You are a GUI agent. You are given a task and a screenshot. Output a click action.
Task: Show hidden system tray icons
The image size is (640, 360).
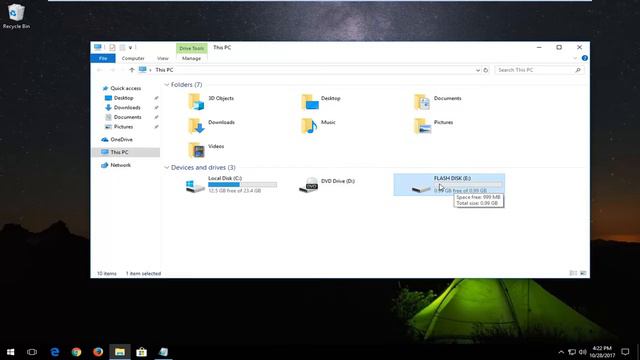click(561, 352)
